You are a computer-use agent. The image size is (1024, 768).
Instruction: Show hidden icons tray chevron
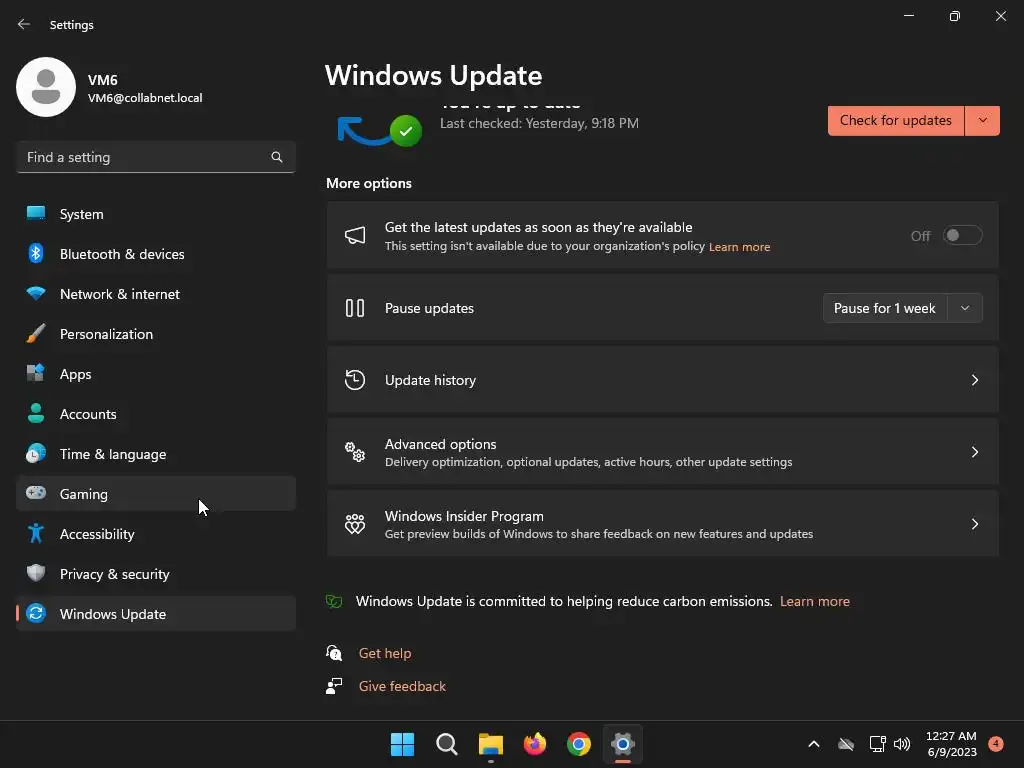tap(814, 744)
